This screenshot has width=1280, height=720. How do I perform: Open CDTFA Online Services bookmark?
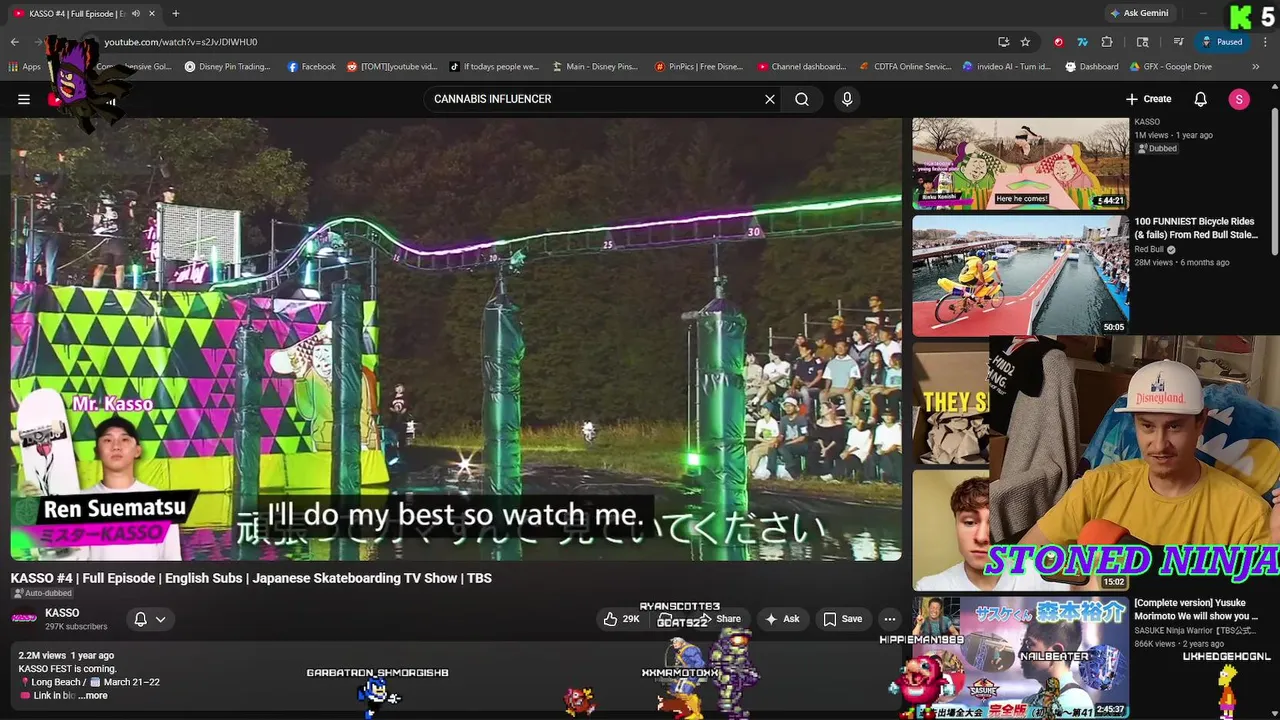click(906, 67)
